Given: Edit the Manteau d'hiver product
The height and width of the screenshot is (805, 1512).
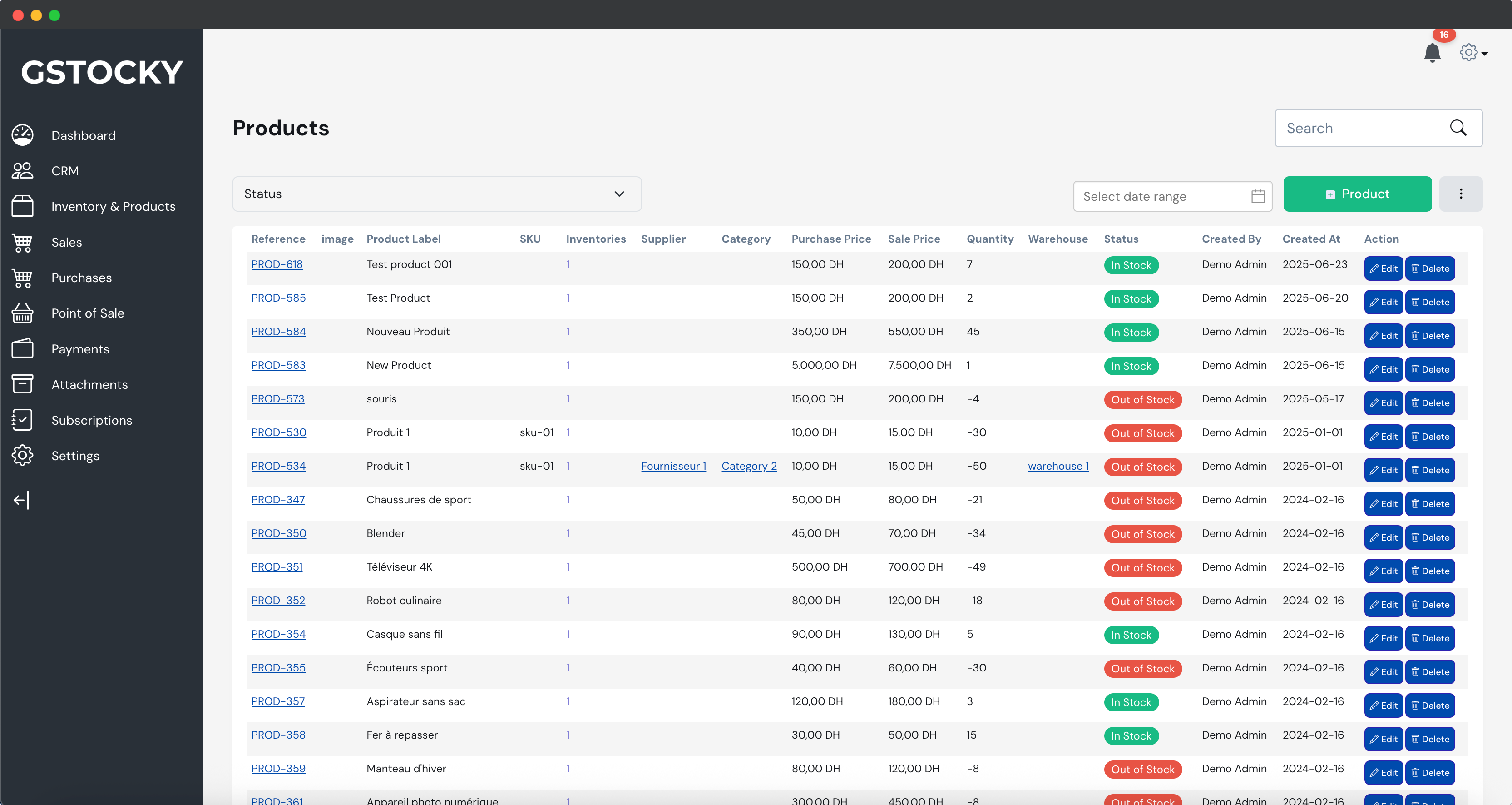Looking at the screenshot, I should coord(1384,773).
